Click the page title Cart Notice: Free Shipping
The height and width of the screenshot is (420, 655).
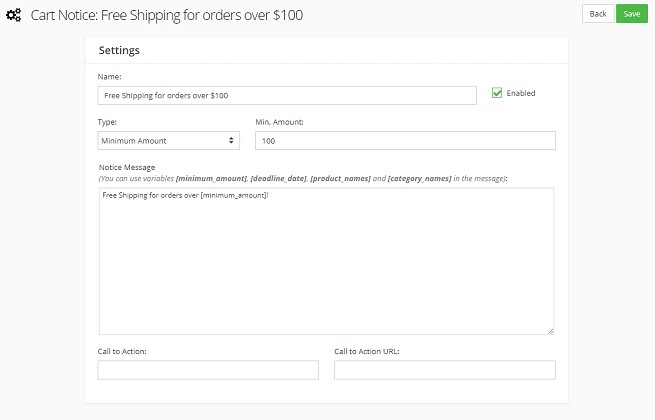point(167,15)
